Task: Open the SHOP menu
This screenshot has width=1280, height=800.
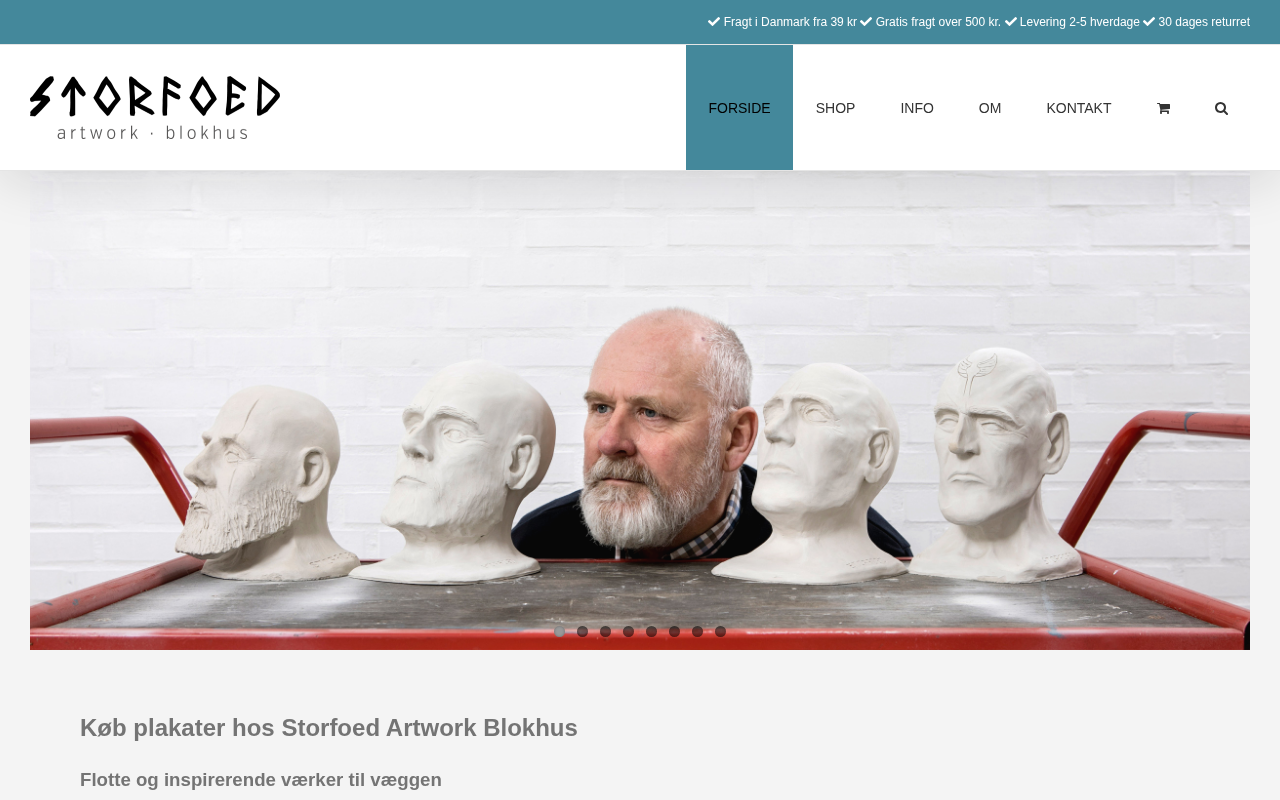Action: (x=835, y=108)
